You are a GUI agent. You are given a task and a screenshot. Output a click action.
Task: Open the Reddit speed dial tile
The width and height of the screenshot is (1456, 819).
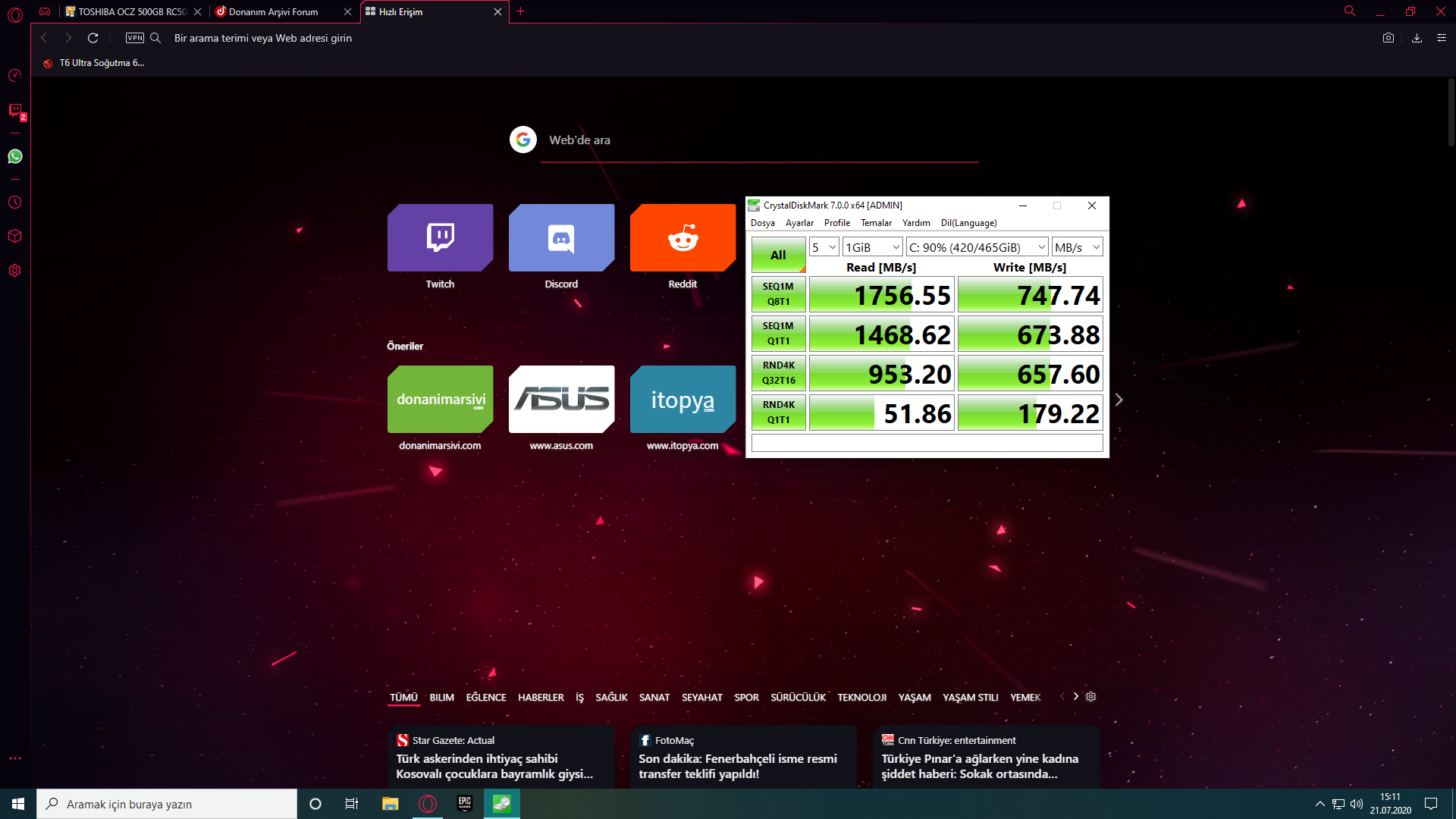click(x=682, y=238)
